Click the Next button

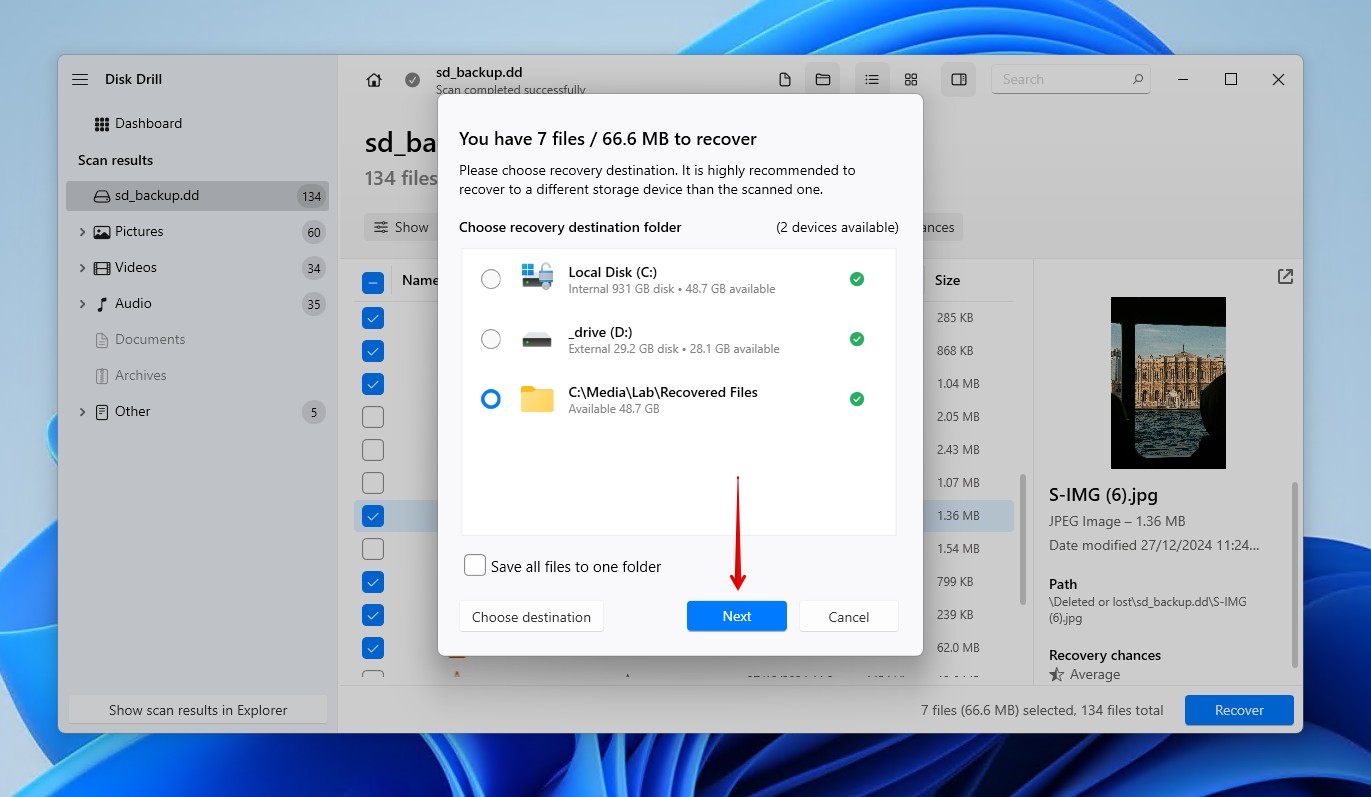coord(737,616)
